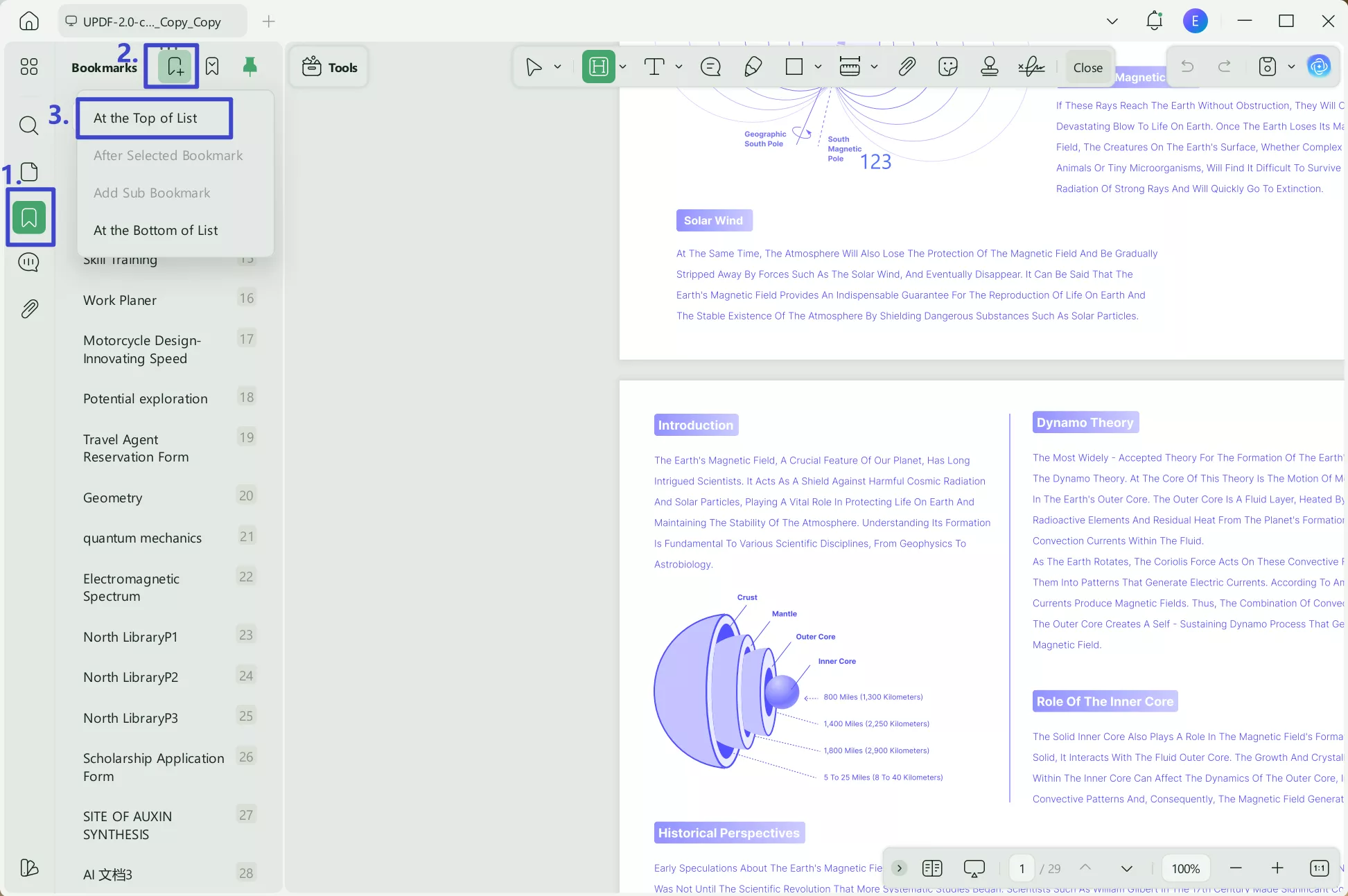Open the shape tool dropdown arrow

819,67
